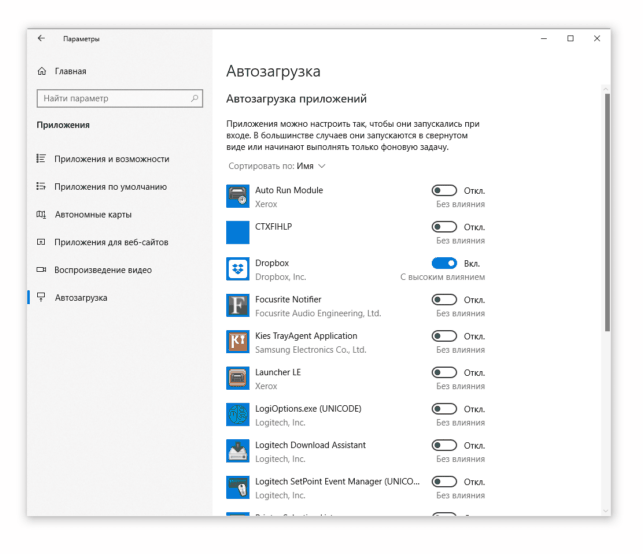Enable Focusrite Notifier startup toggle
Viewport: 643px width, 554px height.
coord(444,299)
